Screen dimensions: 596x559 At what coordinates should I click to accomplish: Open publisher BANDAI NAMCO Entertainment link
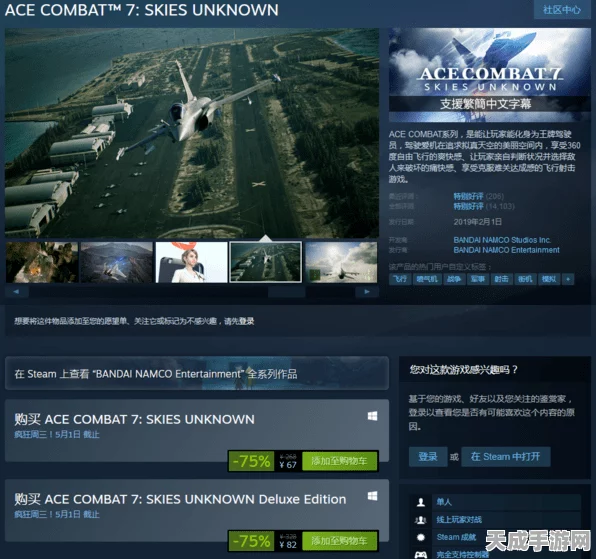coord(506,250)
